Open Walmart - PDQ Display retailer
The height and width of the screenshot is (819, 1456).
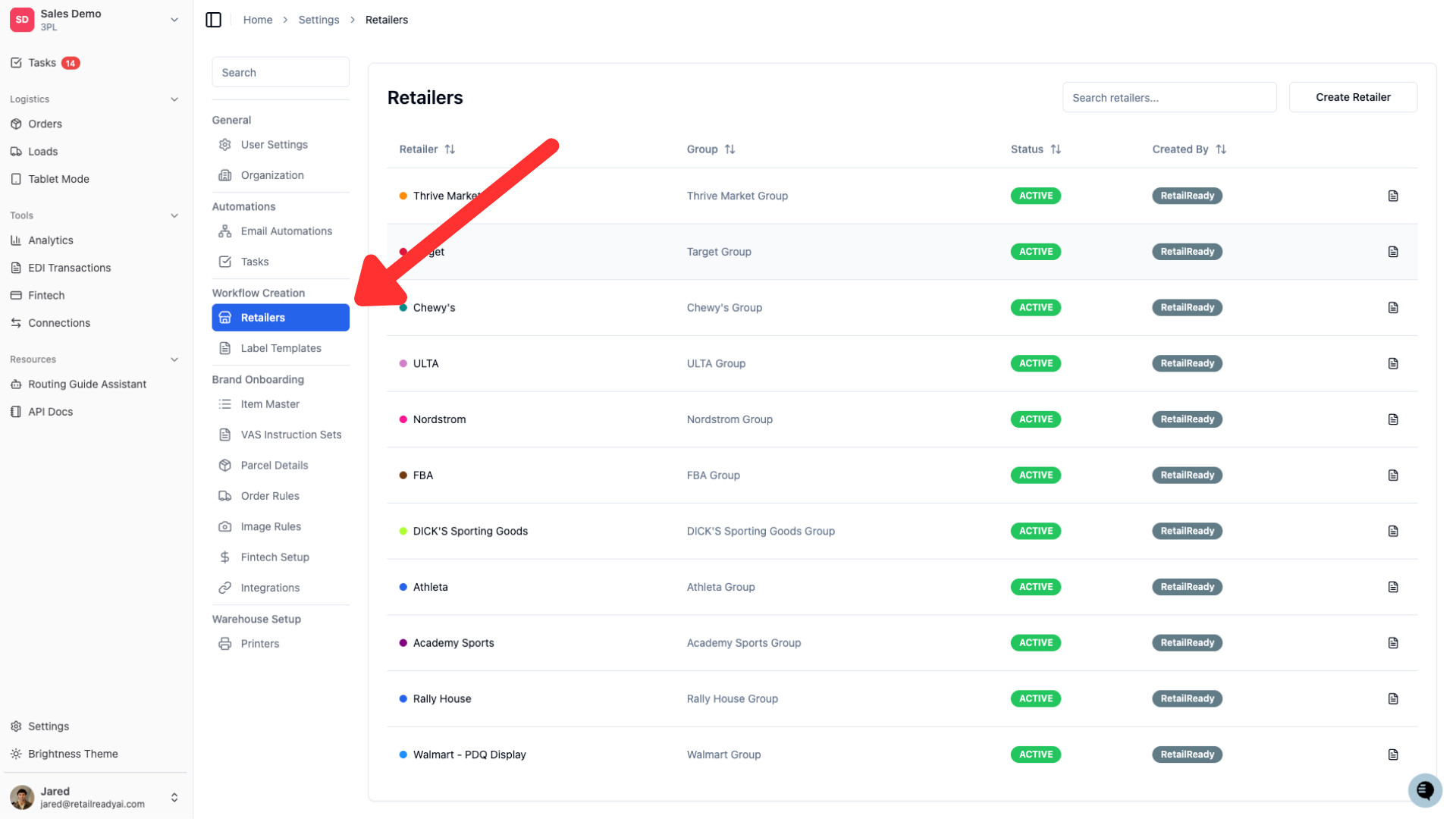point(902,755)
